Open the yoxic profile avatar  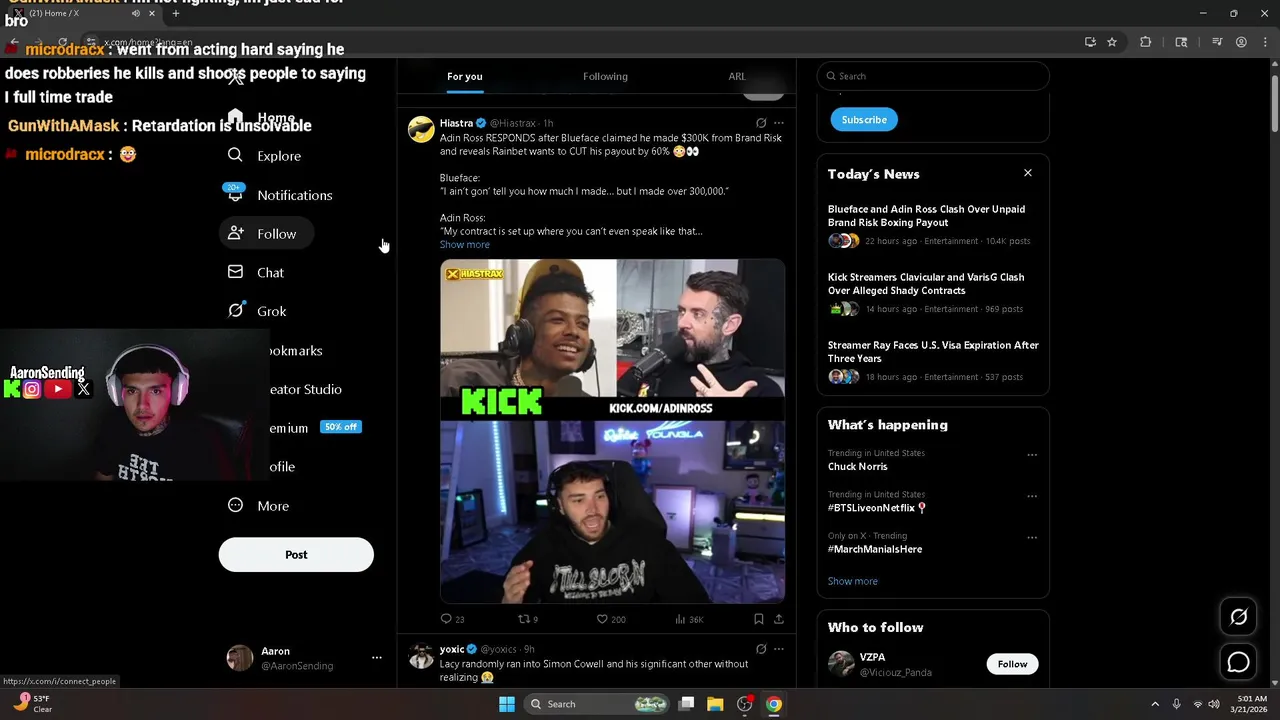point(421,655)
